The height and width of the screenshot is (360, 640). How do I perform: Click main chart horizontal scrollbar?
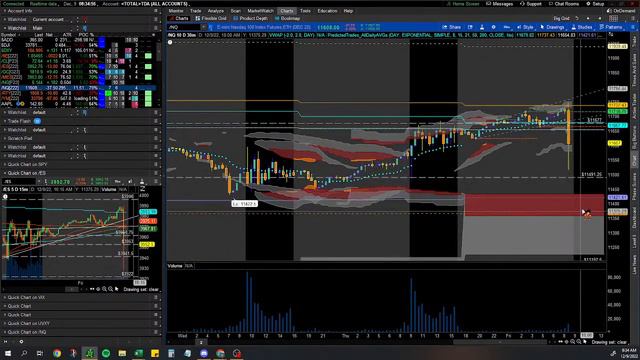[x=500, y=342]
